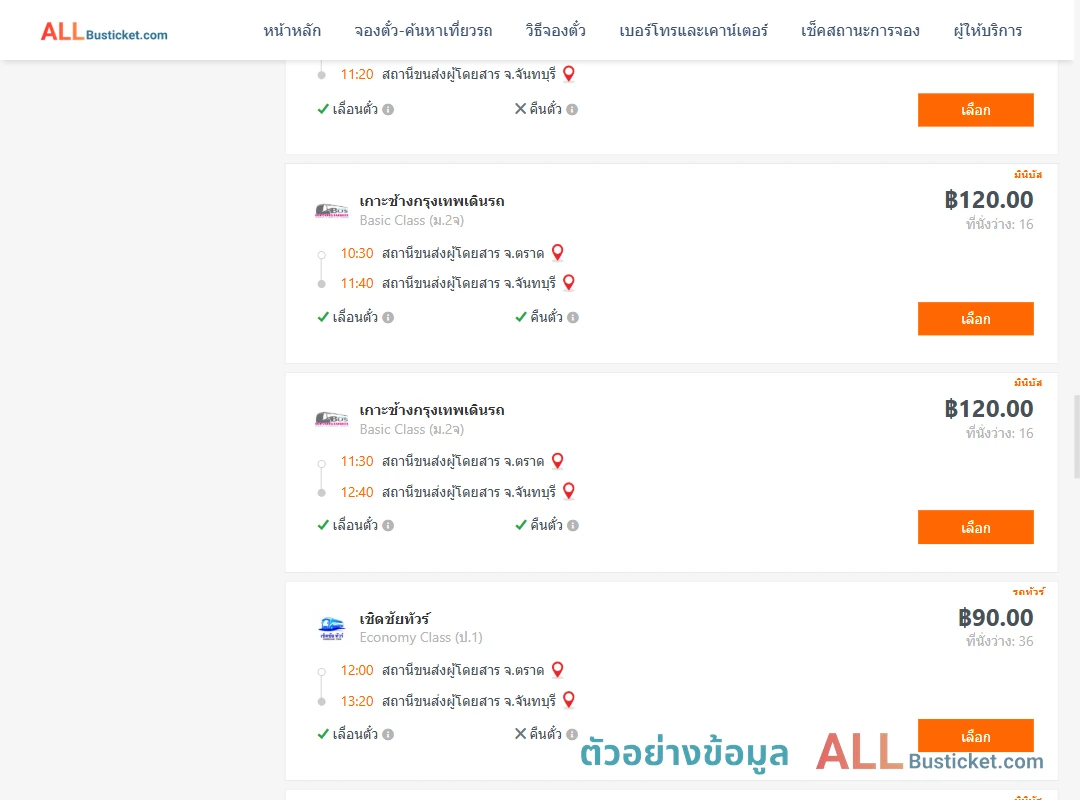
Task: Open map pin for 11:30 ตราด station
Action: pyautogui.click(x=558, y=461)
